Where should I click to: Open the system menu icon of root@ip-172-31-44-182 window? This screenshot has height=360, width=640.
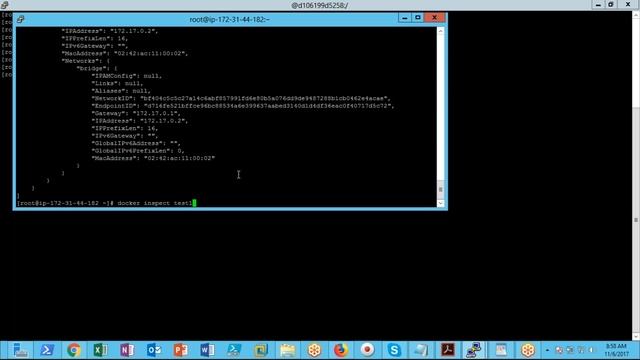tap(20, 19)
